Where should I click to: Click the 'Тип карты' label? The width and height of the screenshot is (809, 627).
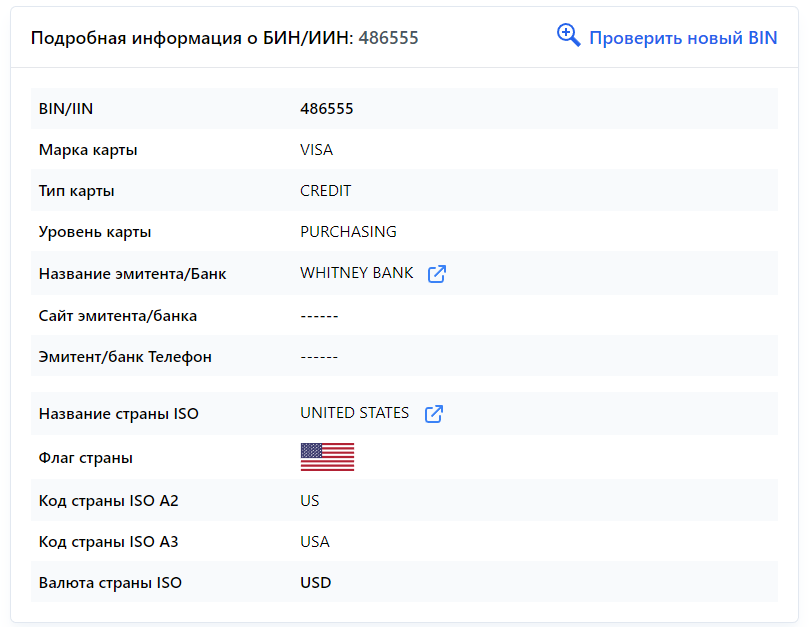76,191
